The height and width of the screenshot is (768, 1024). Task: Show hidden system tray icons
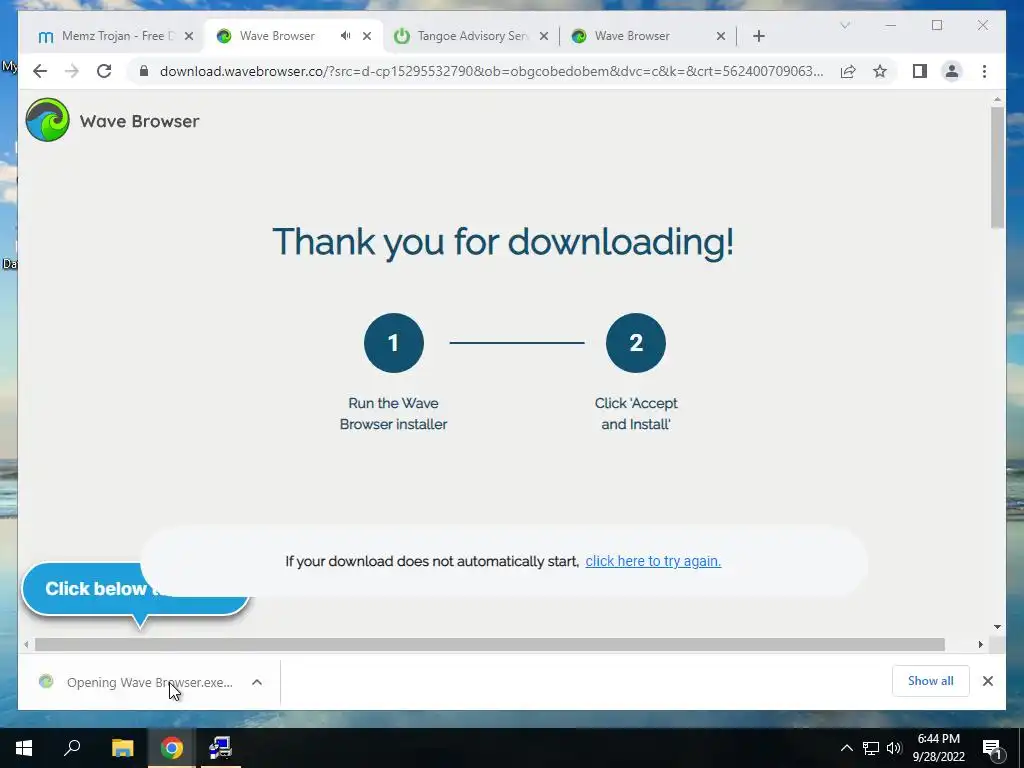pos(846,748)
